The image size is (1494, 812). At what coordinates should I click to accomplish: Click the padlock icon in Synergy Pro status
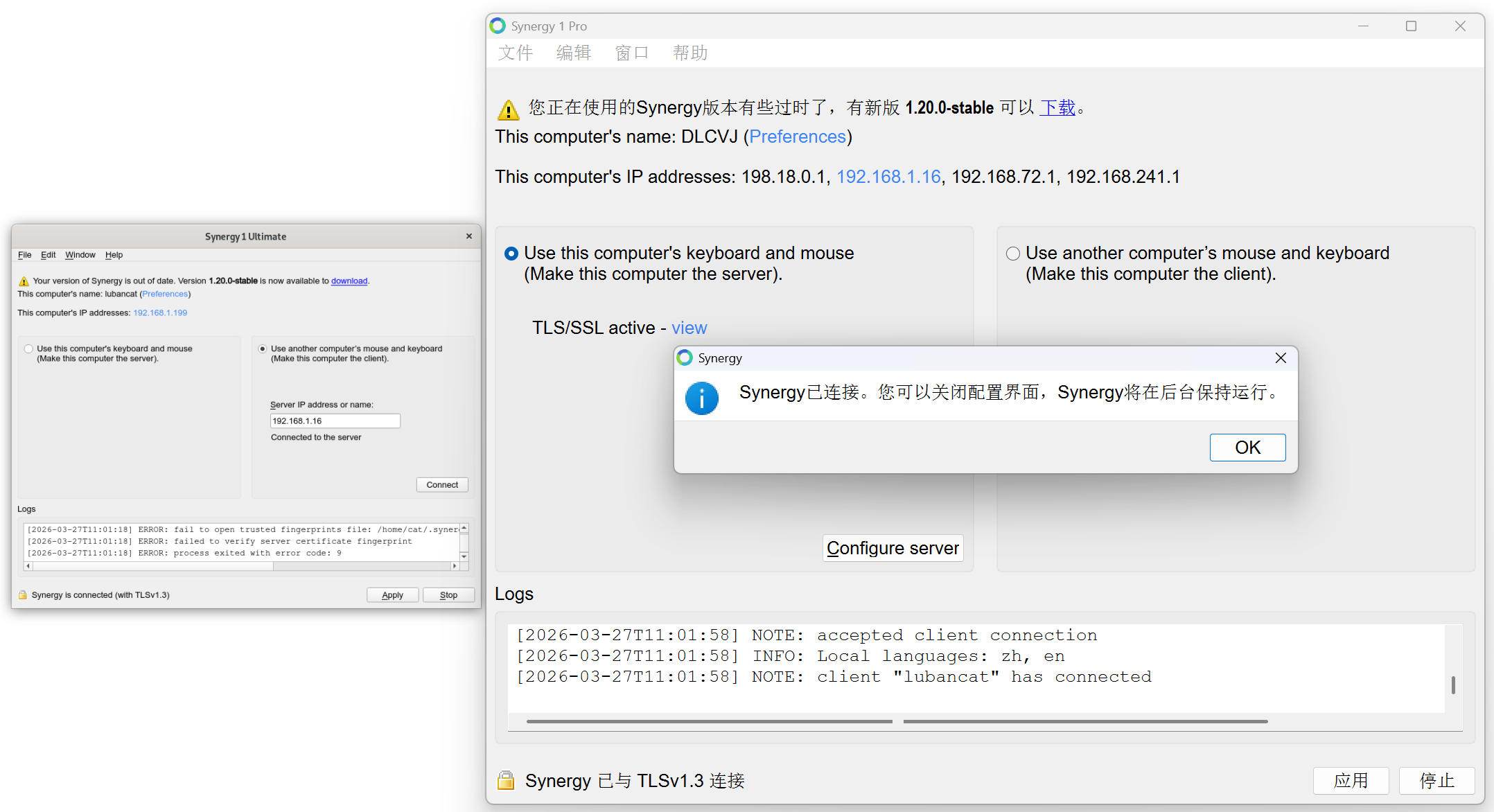pyautogui.click(x=506, y=780)
